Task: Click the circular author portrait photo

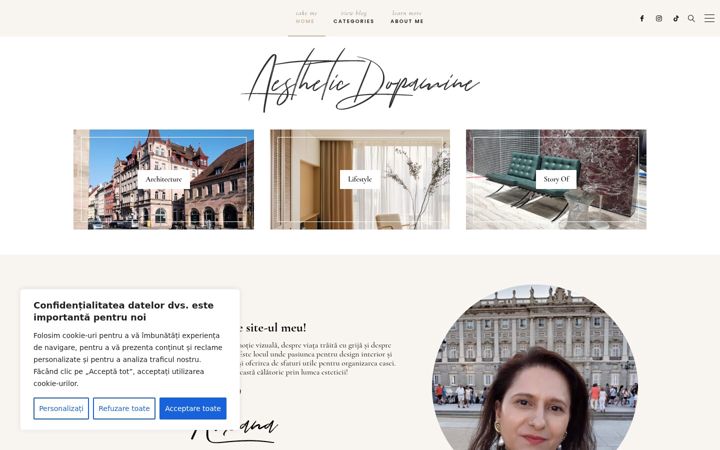Action: coord(535,367)
